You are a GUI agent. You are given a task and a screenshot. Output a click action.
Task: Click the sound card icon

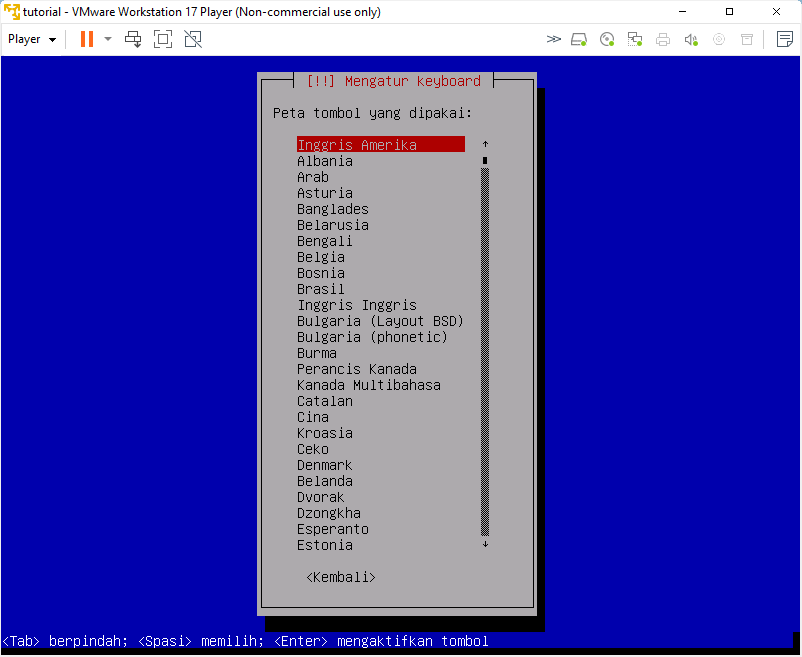click(x=691, y=39)
